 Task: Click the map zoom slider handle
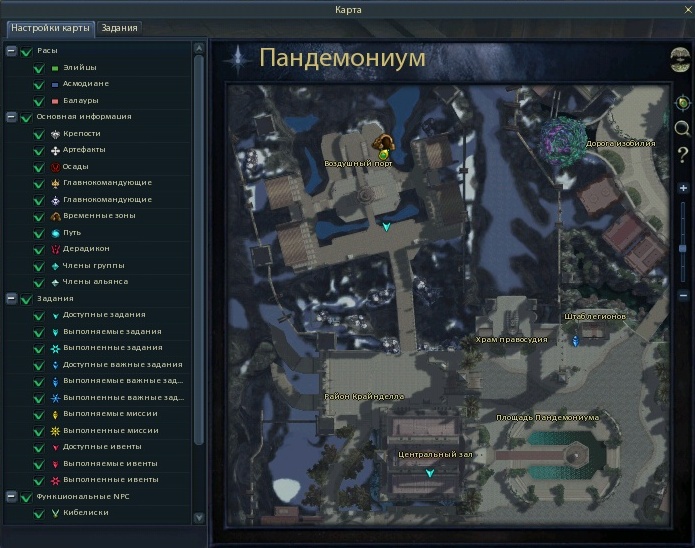[683, 248]
